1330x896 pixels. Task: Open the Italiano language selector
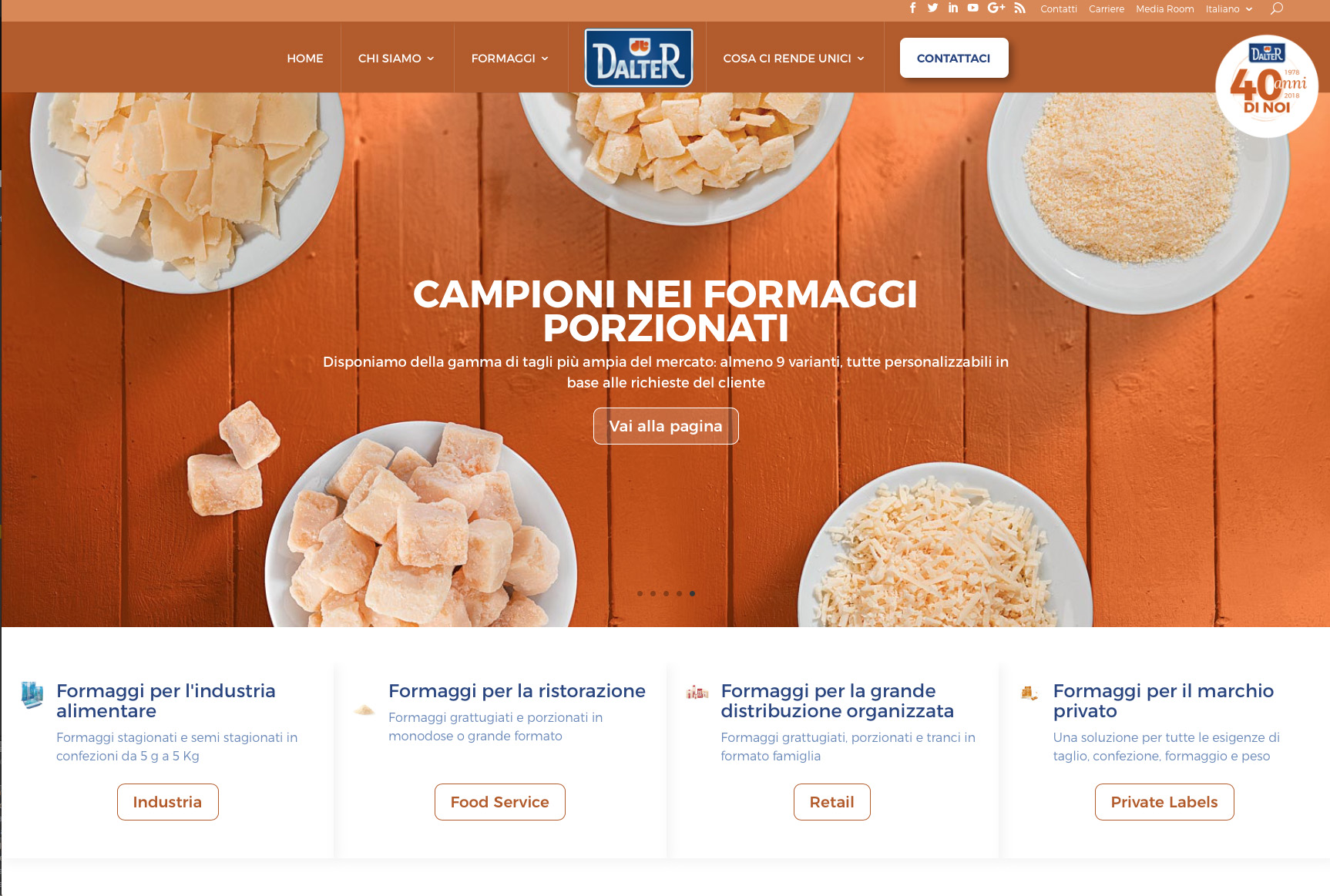click(1229, 9)
